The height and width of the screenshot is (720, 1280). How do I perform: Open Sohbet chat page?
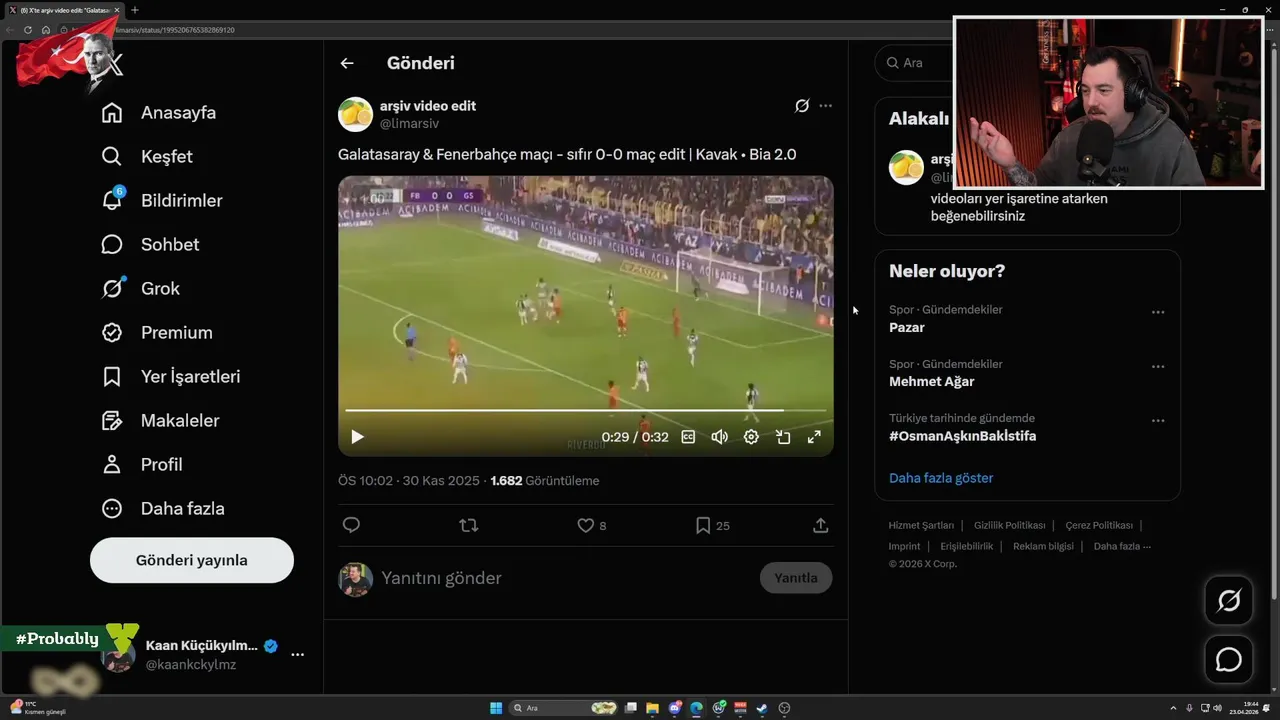(151, 245)
